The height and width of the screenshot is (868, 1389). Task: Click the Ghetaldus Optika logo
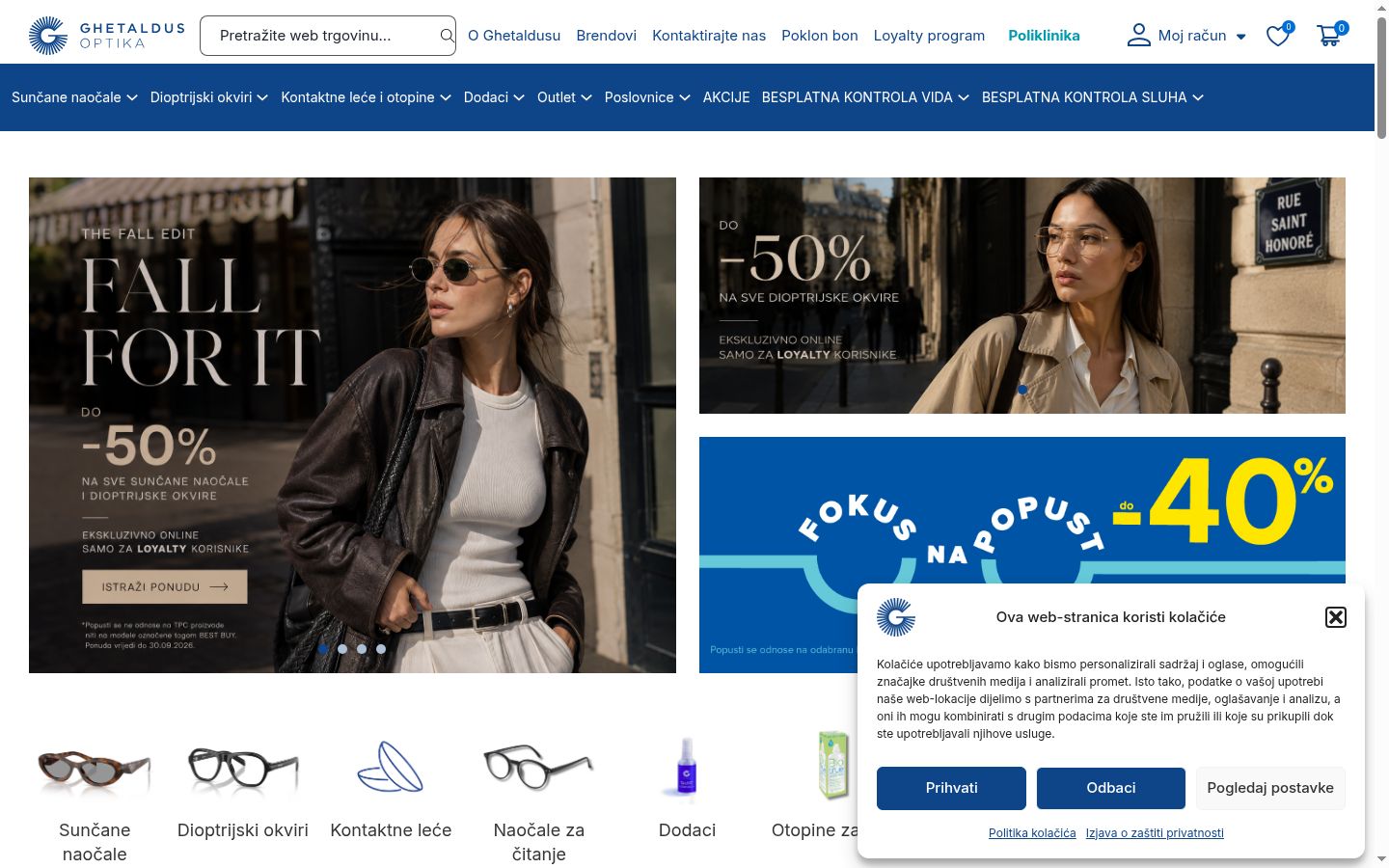[107, 36]
